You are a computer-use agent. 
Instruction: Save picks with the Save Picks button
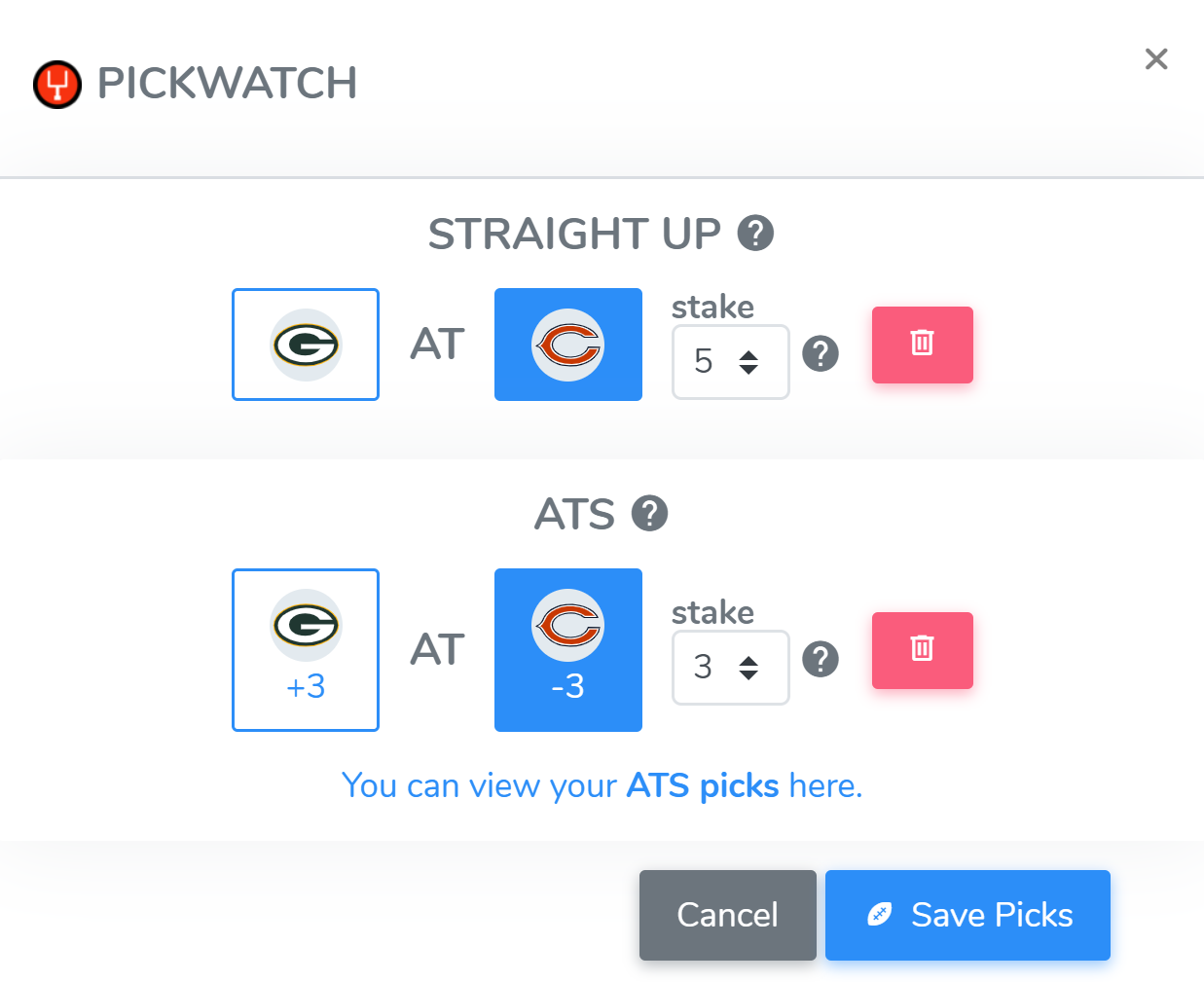click(967, 915)
